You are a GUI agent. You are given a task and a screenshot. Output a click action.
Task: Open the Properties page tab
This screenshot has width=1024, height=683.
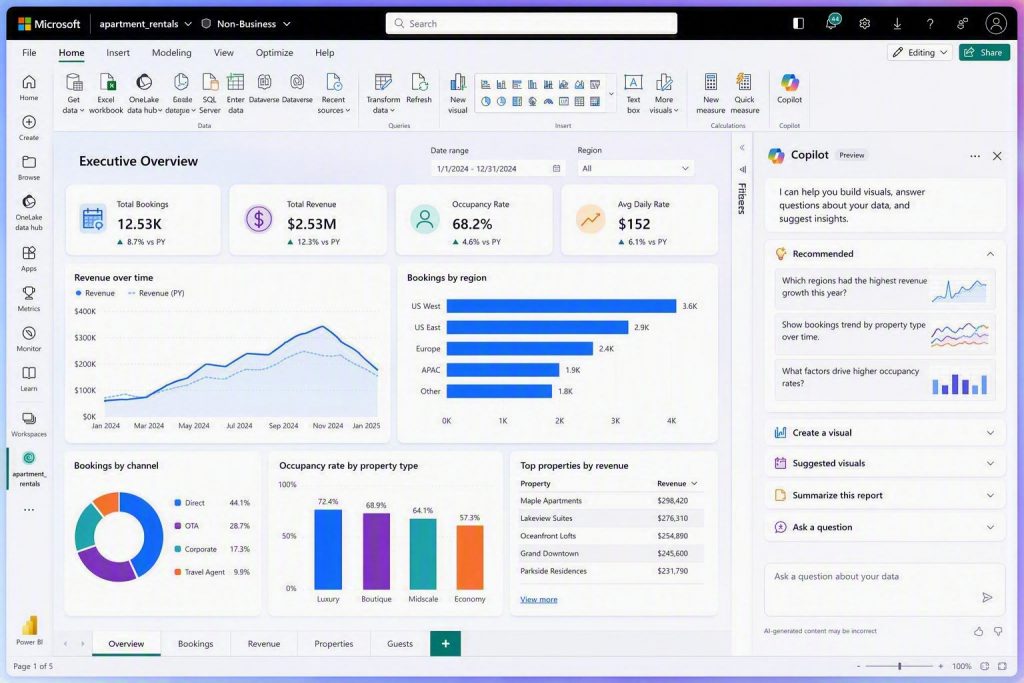333,643
